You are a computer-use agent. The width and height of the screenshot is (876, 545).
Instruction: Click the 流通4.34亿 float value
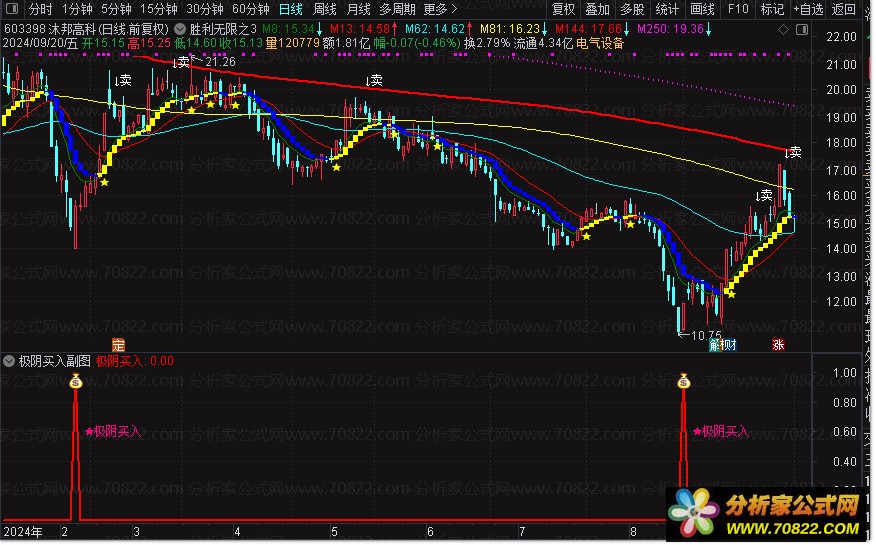pos(543,44)
